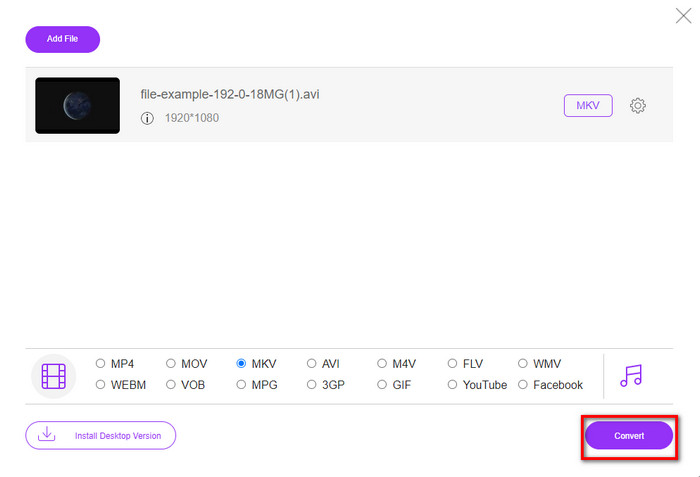The width and height of the screenshot is (700, 477).
Task: Click the info icon beside the resolution
Action: pos(147,118)
